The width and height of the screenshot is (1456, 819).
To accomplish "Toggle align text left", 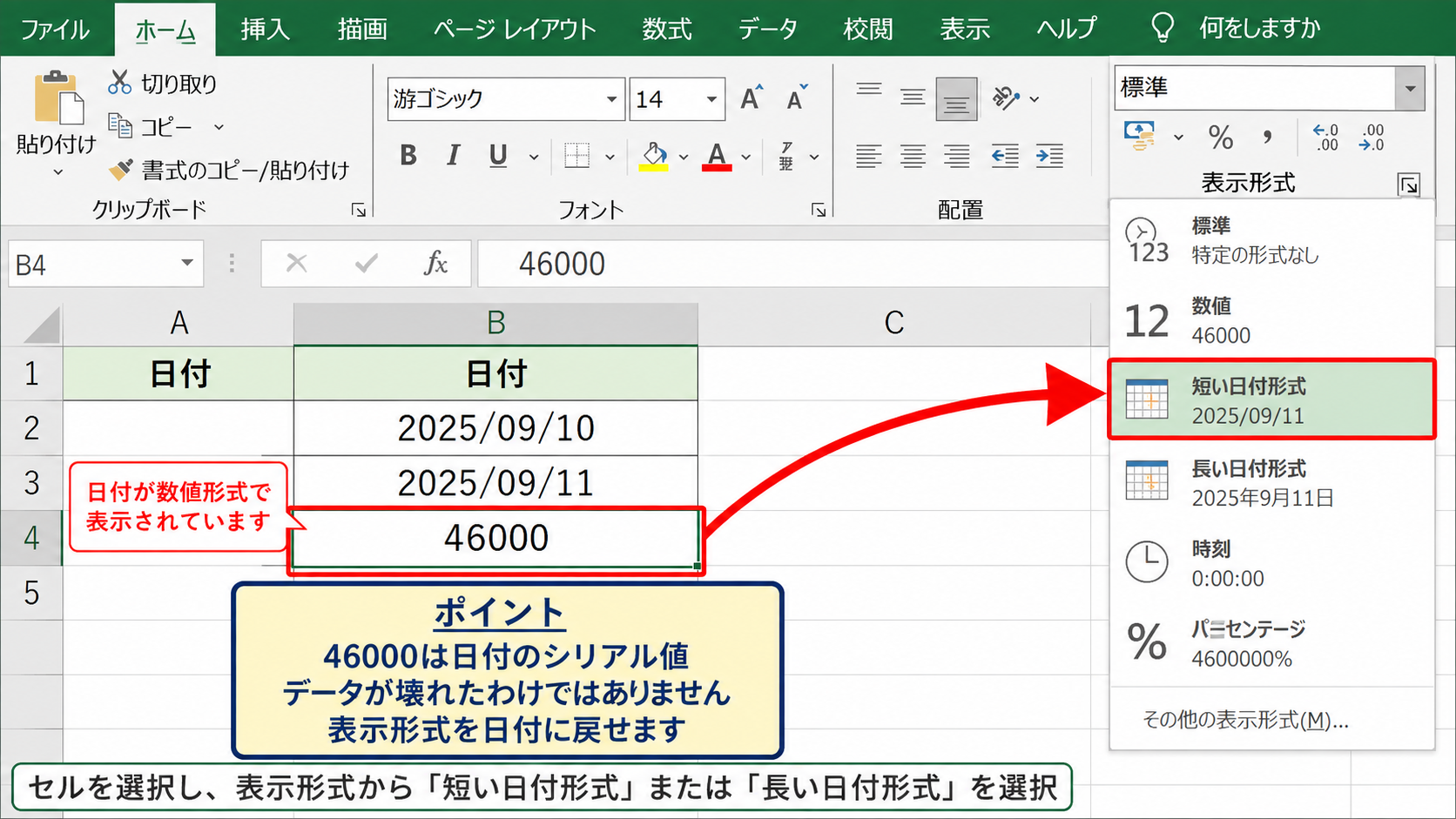I will click(868, 157).
